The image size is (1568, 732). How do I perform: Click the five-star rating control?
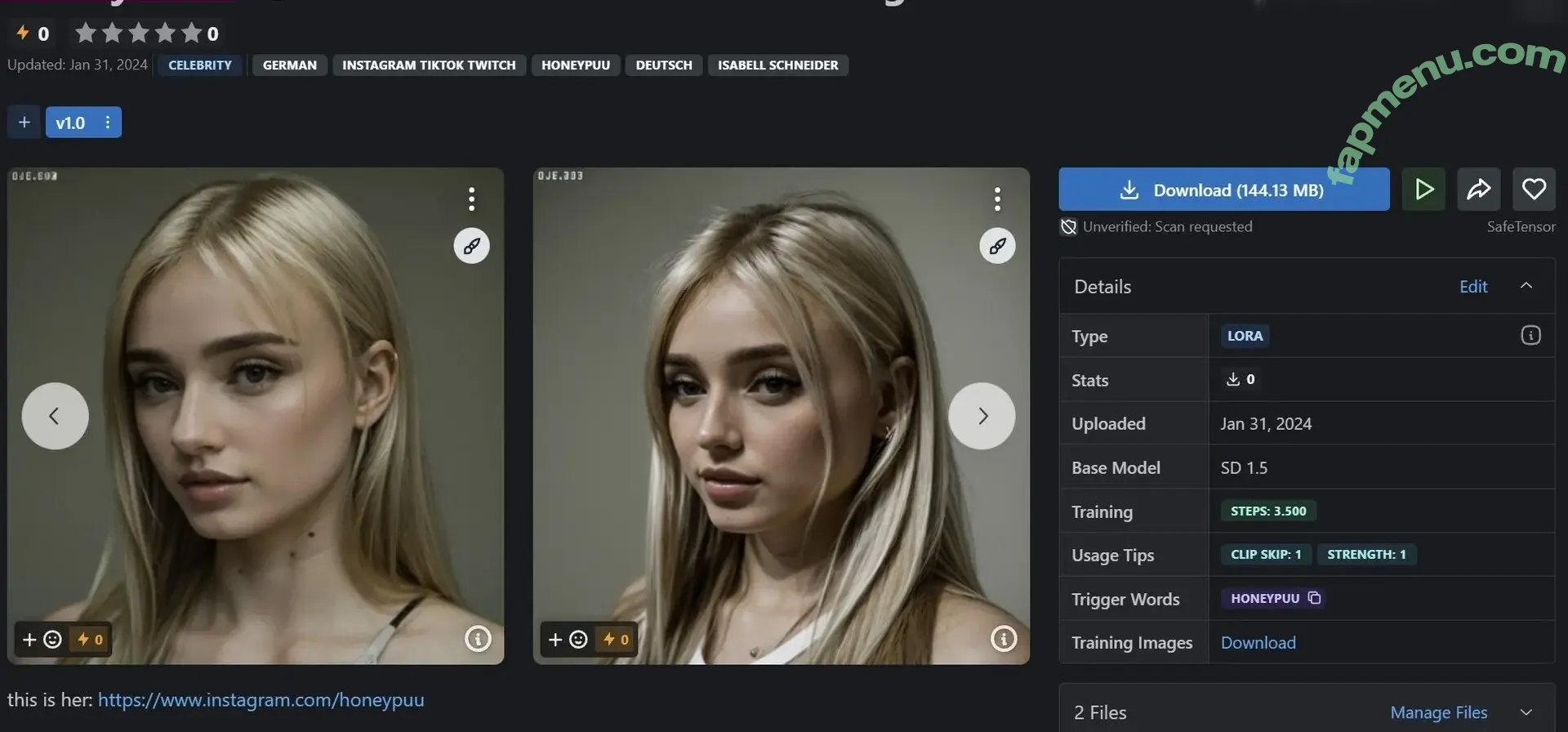(x=138, y=33)
